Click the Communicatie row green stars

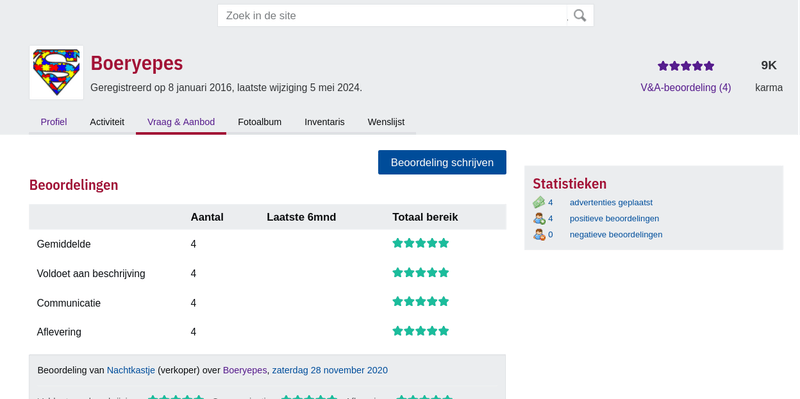(420, 302)
